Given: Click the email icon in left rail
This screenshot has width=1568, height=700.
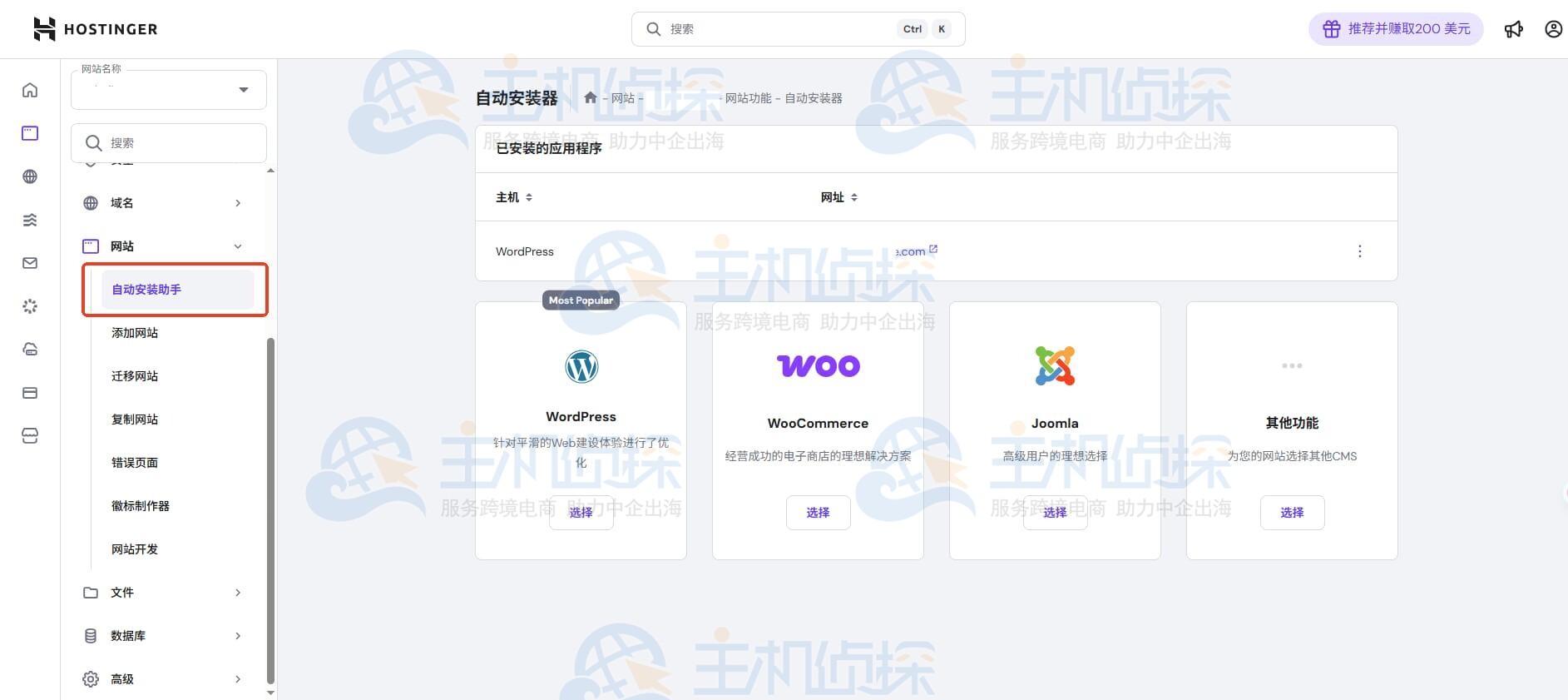Looking at the screenshot, I should (30, 263).
